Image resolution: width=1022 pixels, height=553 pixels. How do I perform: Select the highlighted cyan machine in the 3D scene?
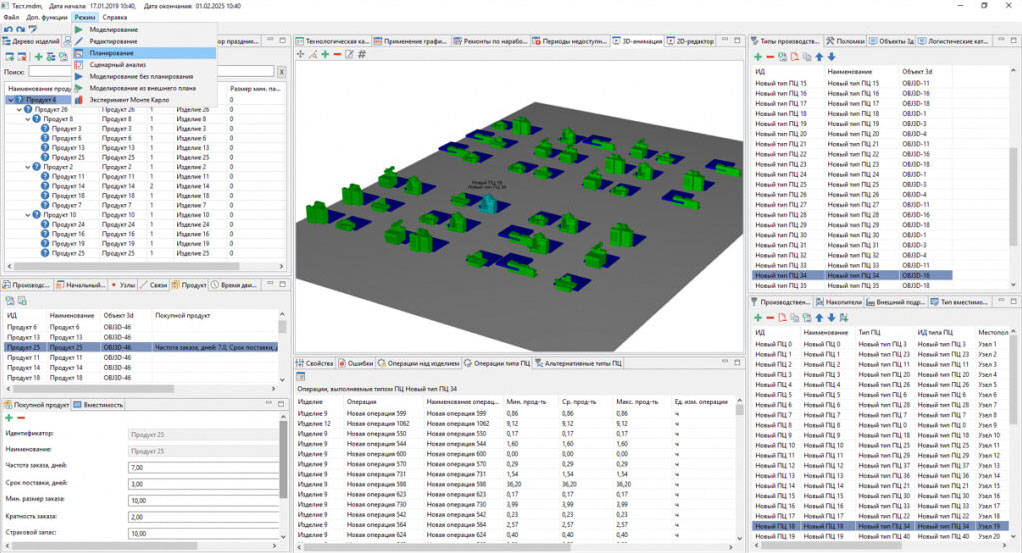tap(488, 203)
